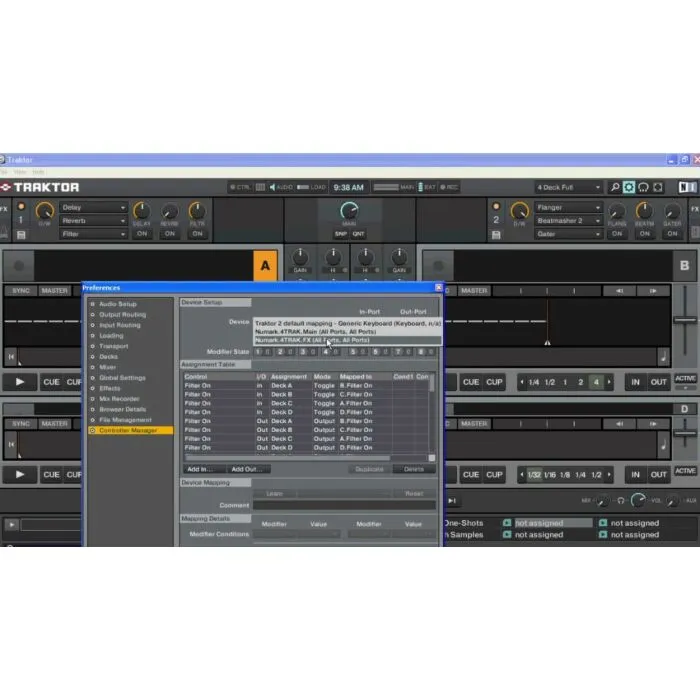
Task: Click the Comment input field
Action: click(345, 506)
